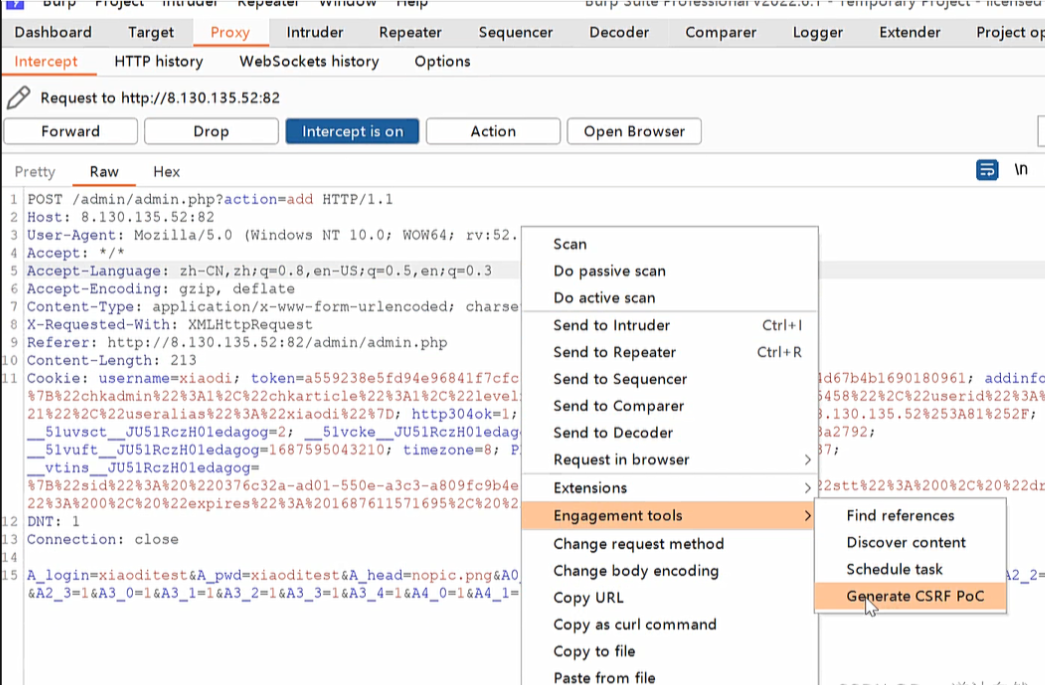Switch to Pretty view
The image size is (1045, 685).
pyautogui.click(x=35, y=172)
